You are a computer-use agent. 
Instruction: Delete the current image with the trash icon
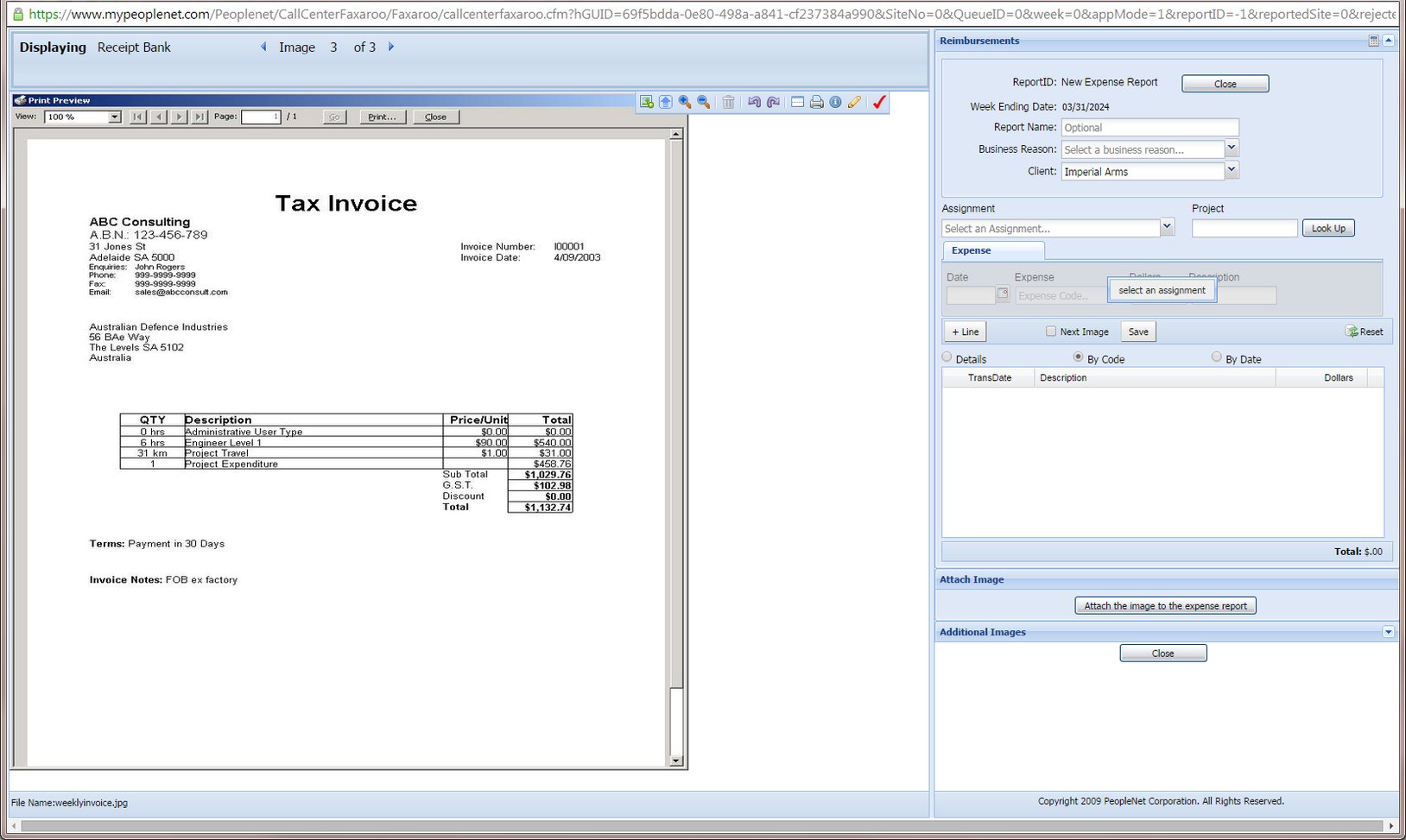728,102
